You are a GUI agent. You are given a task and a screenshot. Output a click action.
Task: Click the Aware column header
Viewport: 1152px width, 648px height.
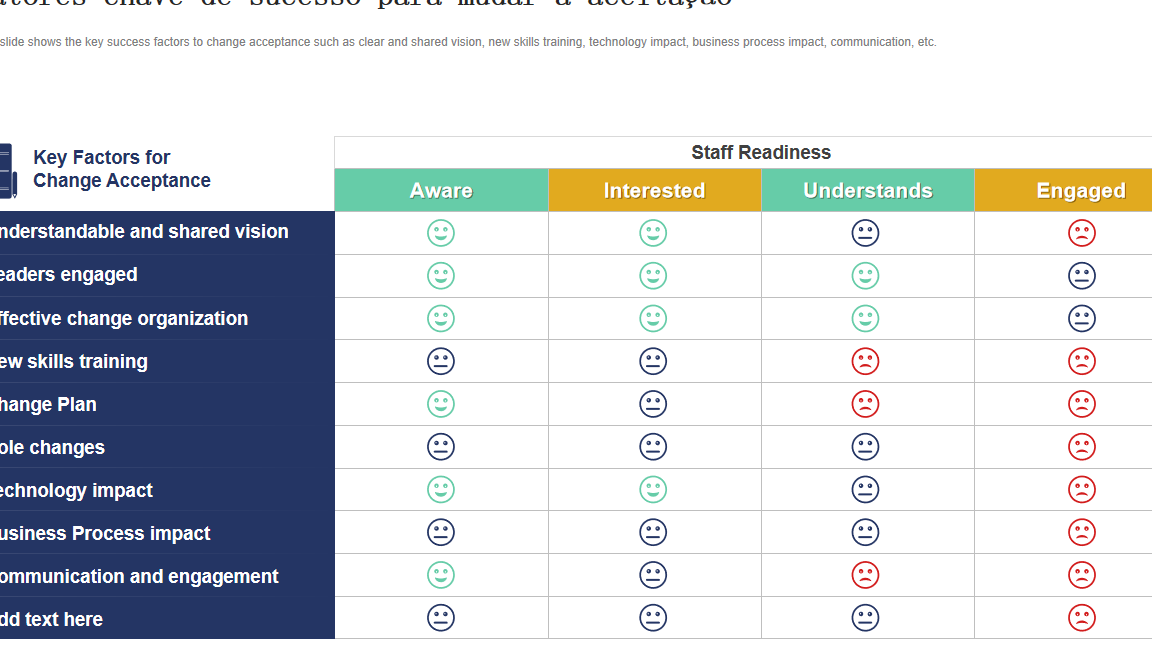point(442,190)
